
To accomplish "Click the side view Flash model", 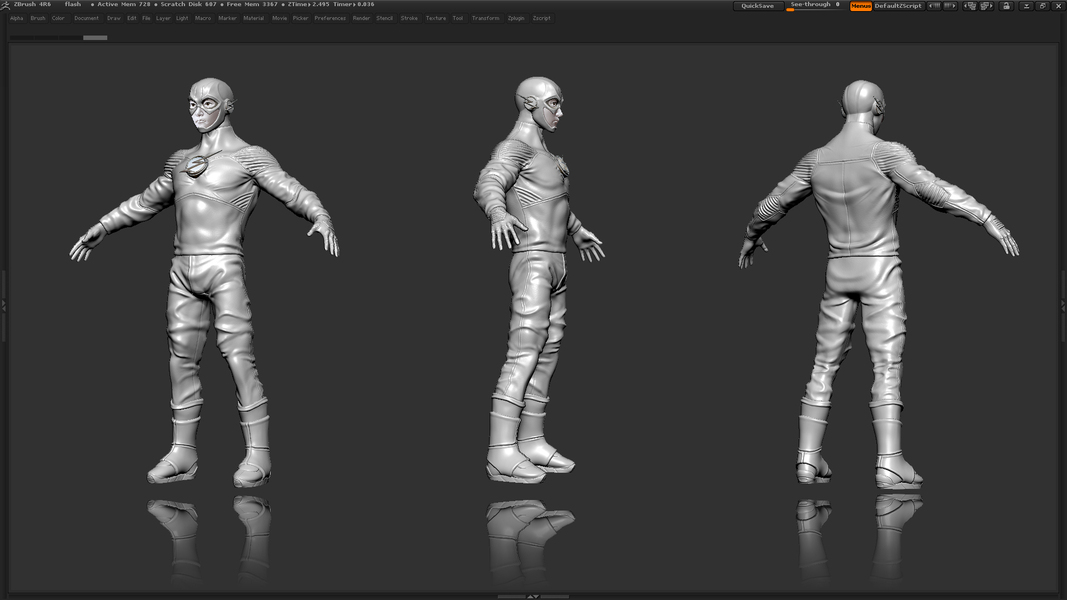I will [x=538, y=279].
